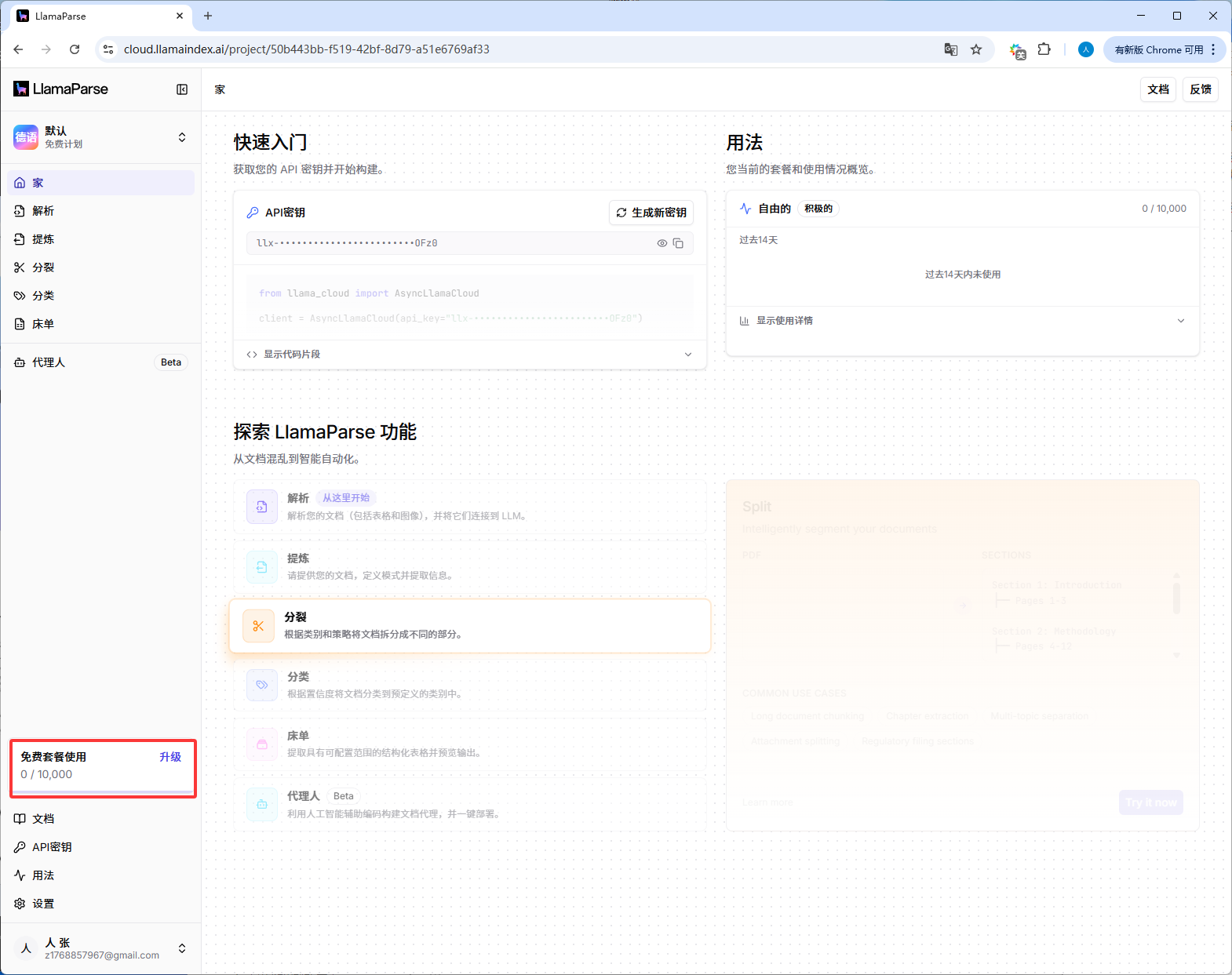
Task: Click the address bar URL
Action: 306,49
